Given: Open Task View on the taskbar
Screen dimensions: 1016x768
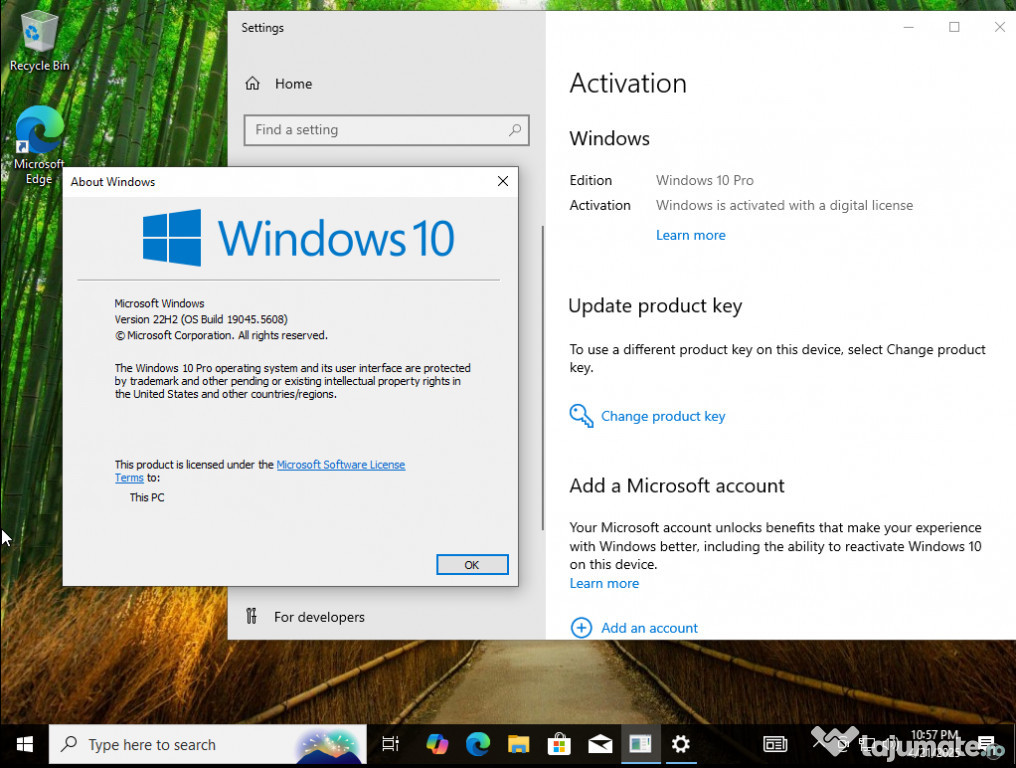Looking at the screenshot, I should pos(390,745).
